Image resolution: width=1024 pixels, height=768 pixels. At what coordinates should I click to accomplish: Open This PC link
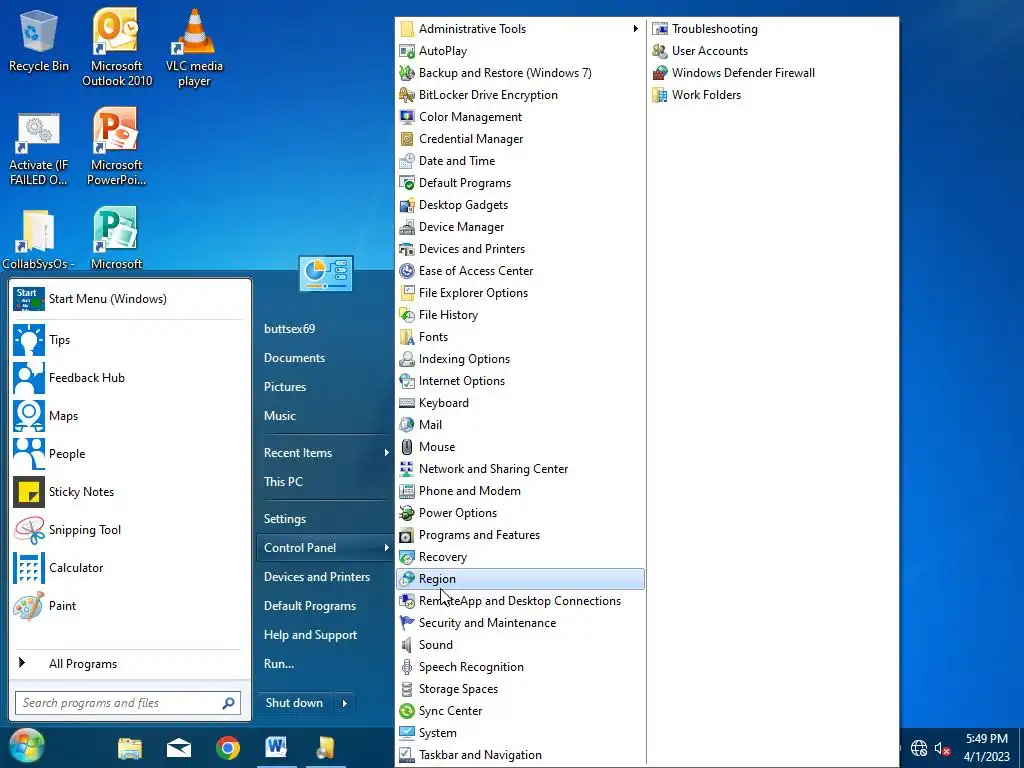coord(325,481)
